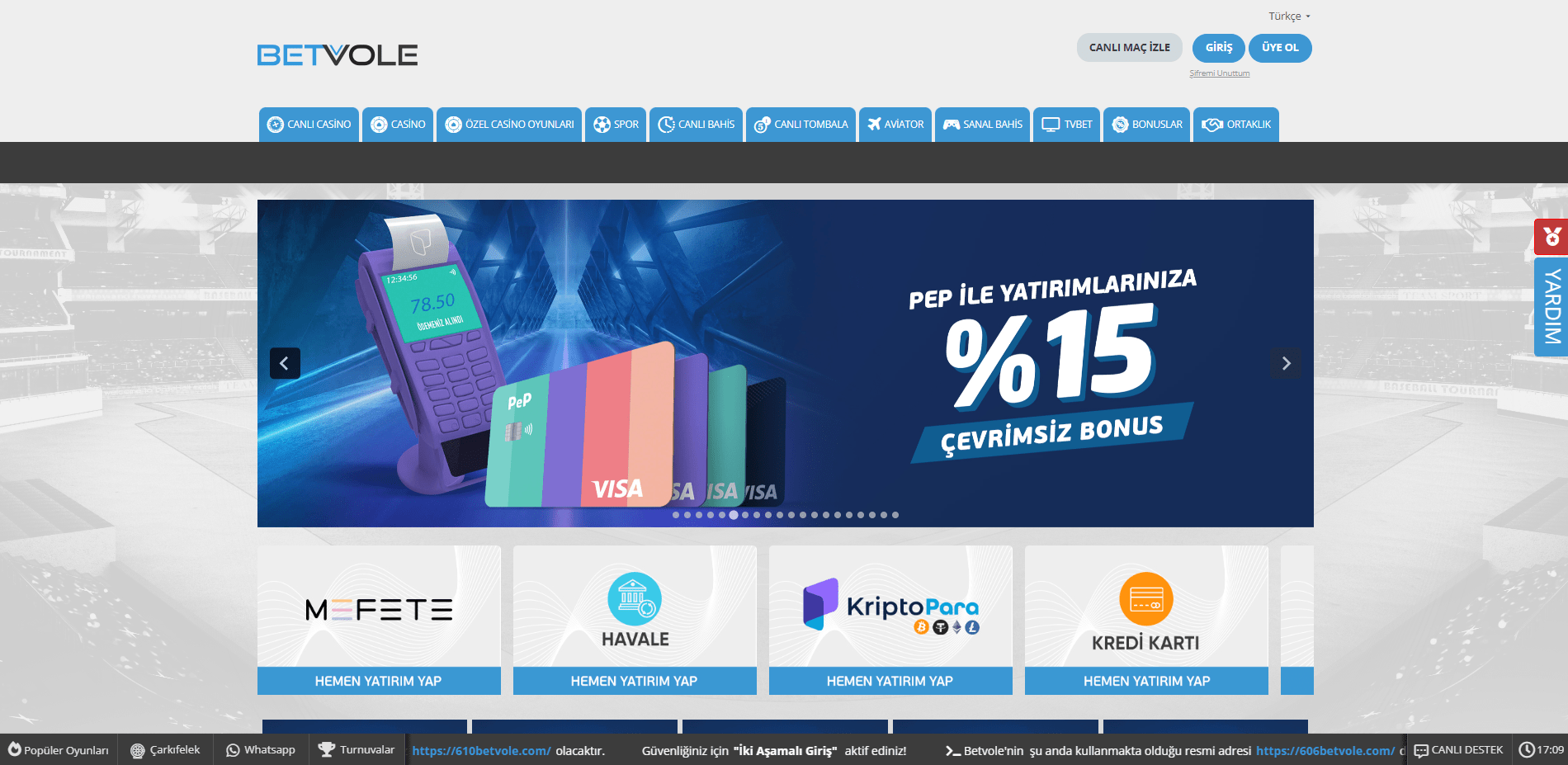
Task: Launch the Aviator section
Action: 895,125
